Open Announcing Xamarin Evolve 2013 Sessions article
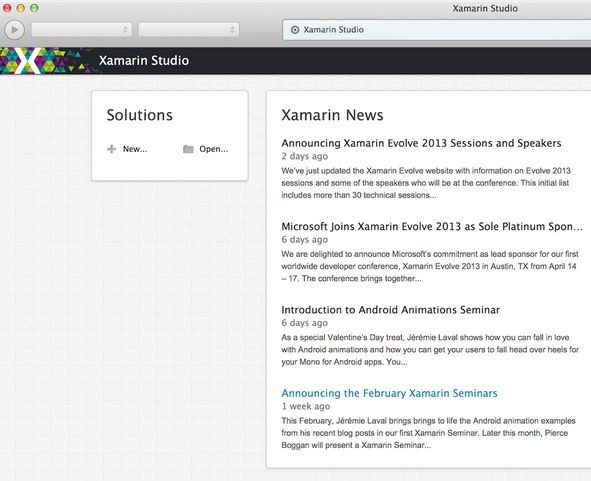The image size is (591, 481). [421, 143]
